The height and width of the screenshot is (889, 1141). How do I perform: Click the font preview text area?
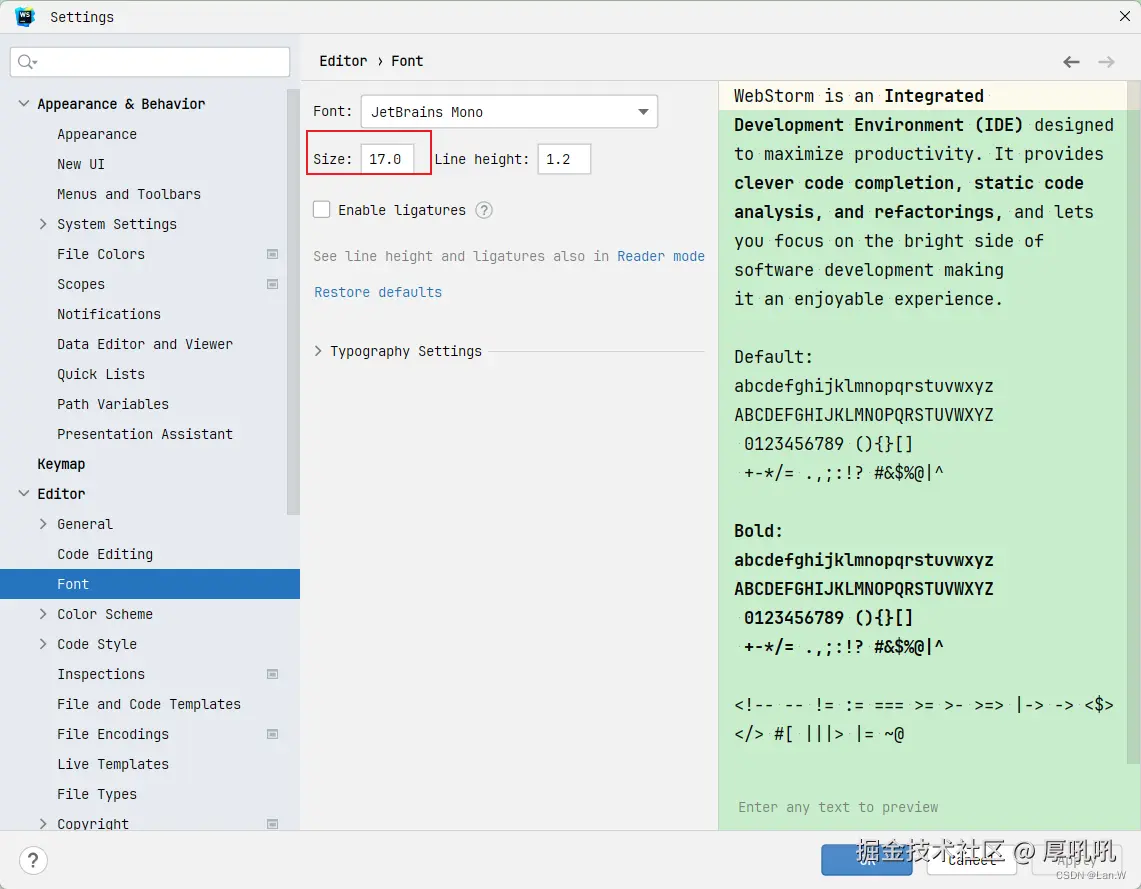922,455
